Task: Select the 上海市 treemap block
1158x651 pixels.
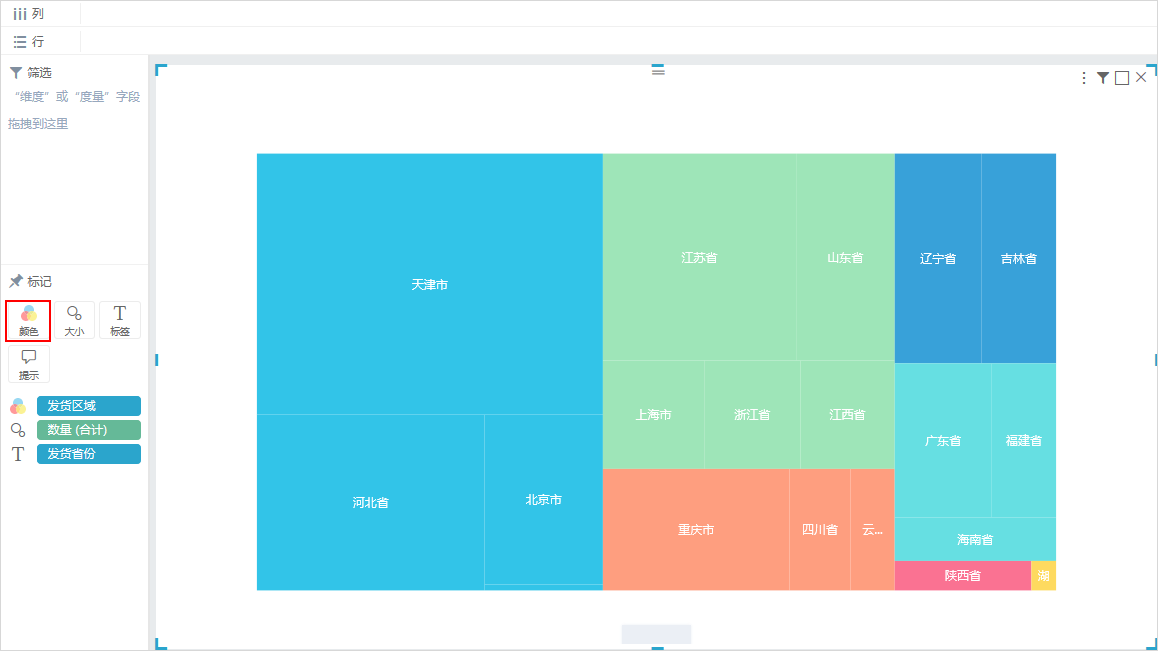Action: coord(654,415)
